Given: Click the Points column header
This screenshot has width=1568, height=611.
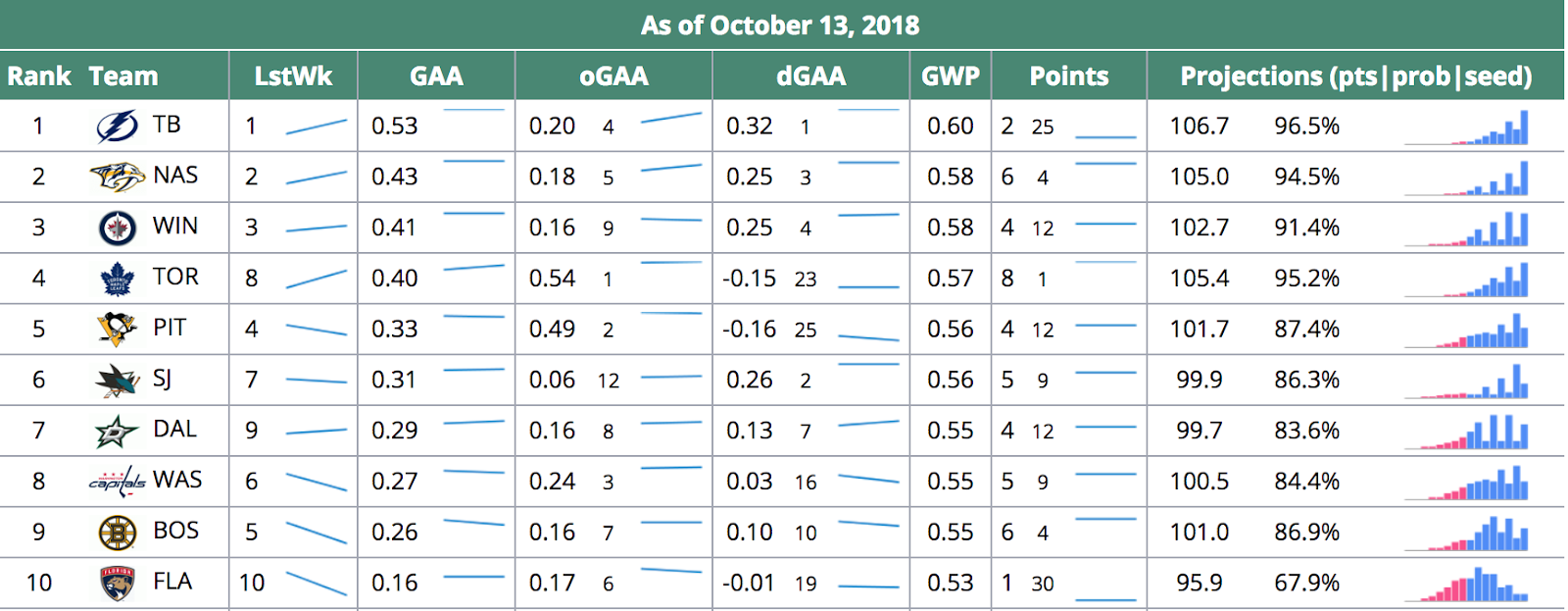Looking at the screenshot, I should click(x=1068, y=76).
